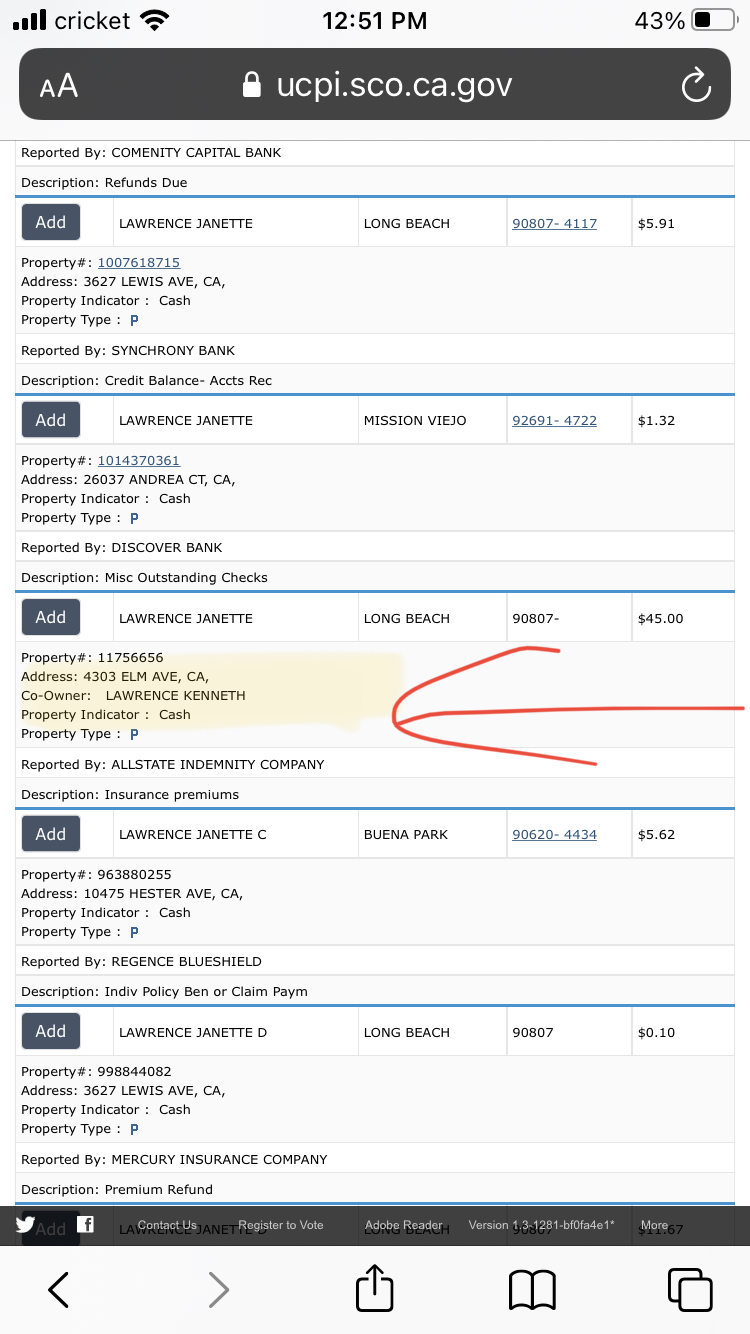Open the Twitter icon in footer

coord(25,1224)
